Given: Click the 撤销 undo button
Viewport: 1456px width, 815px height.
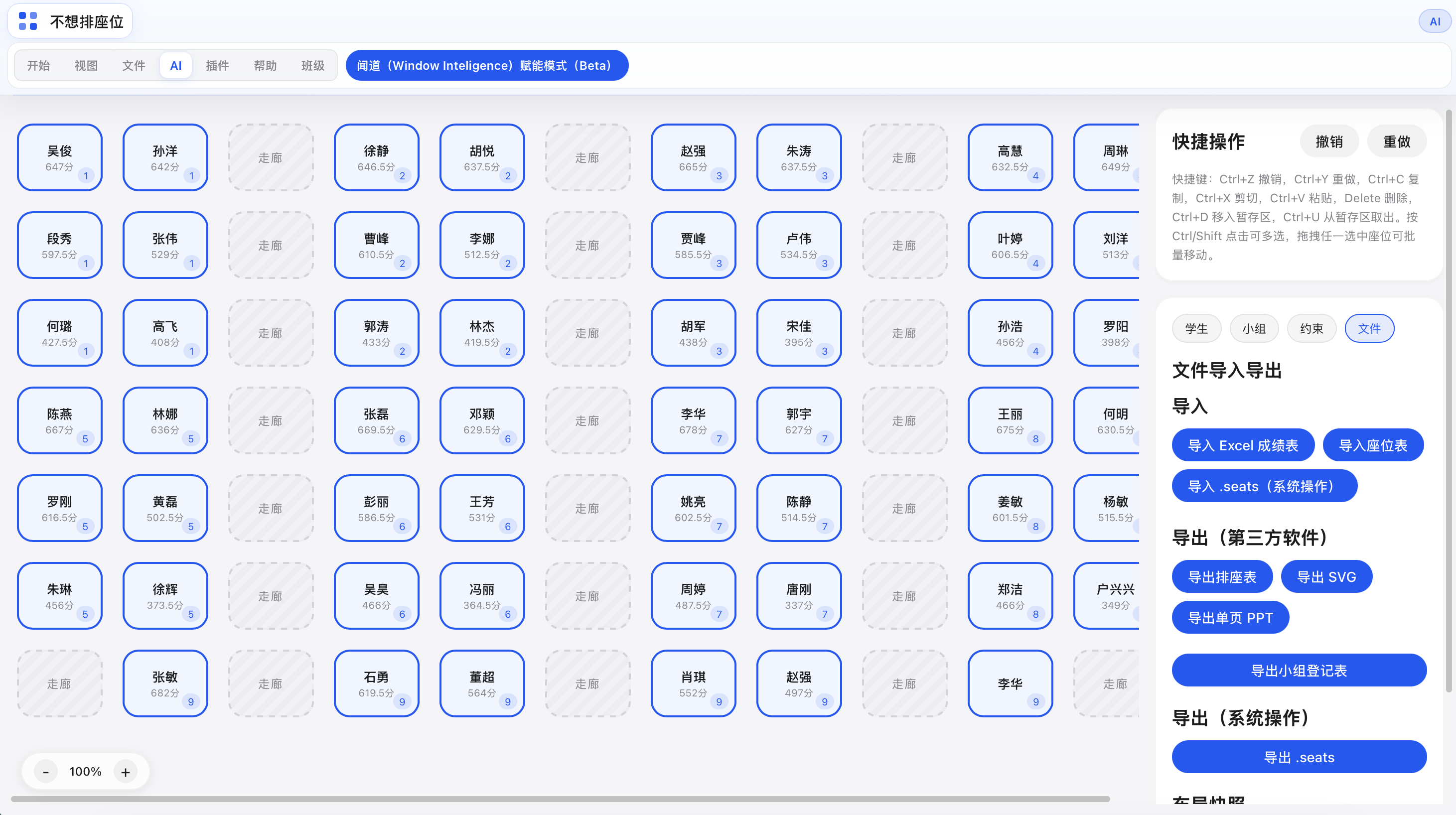Looking at the screenshot, I should click(x=1329, y=141).
